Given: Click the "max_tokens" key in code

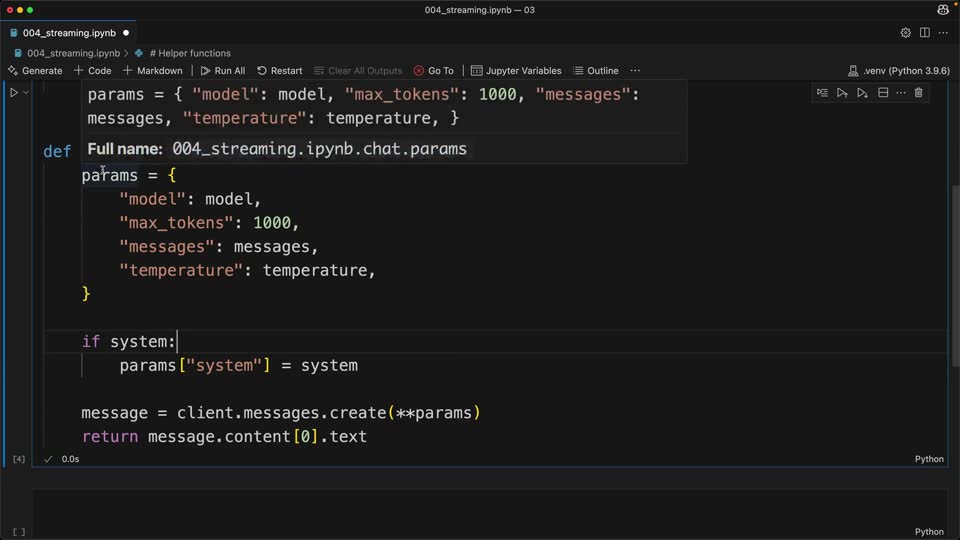Looking at the screenshot, I should [176, 223].
